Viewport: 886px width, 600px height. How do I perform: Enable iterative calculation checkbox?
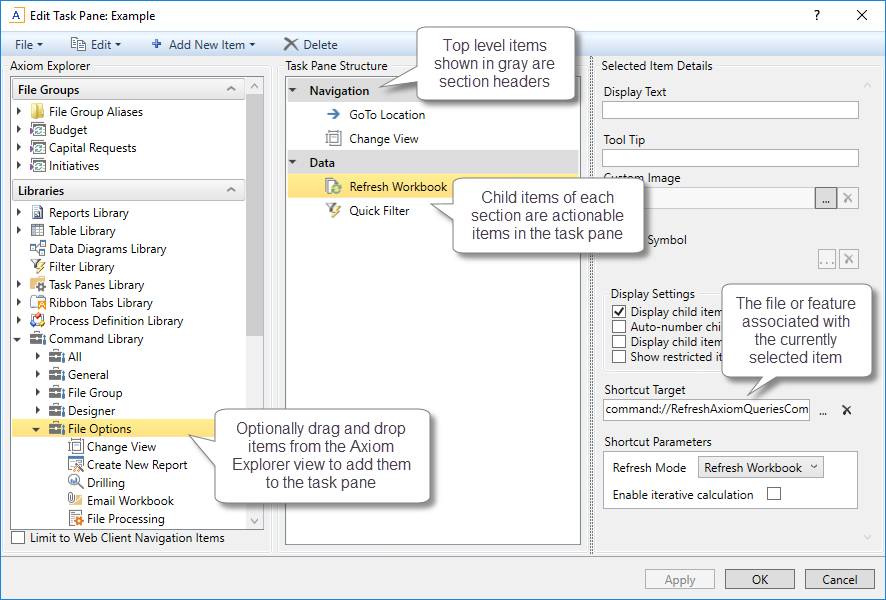pyautogui.click(x=773, y=494)
